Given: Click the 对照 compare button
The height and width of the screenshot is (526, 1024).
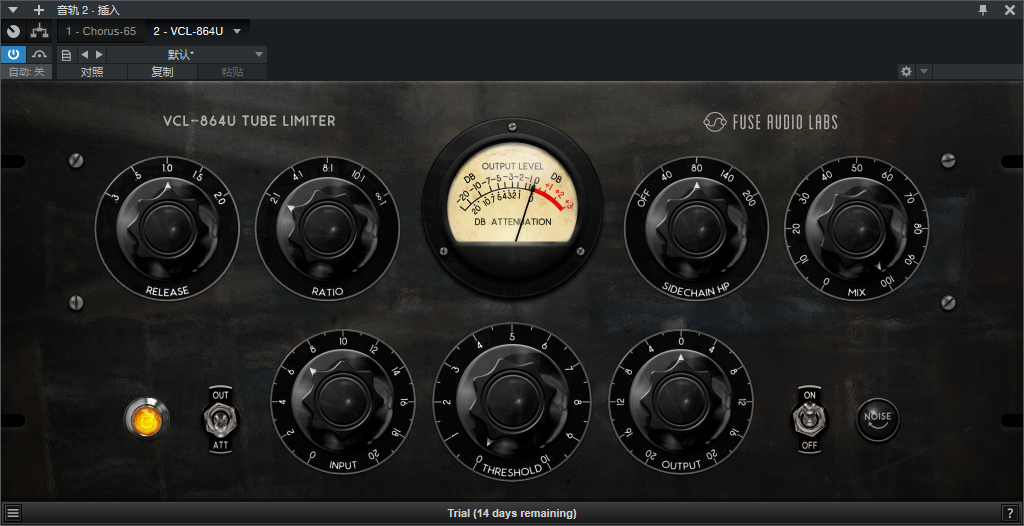Looking at the screenshot, I should 92,72.
